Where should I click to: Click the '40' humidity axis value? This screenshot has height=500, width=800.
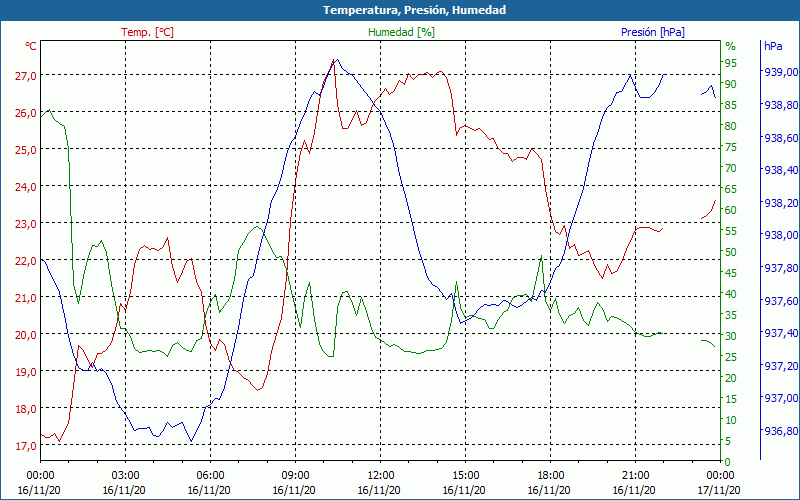(731, 294)
